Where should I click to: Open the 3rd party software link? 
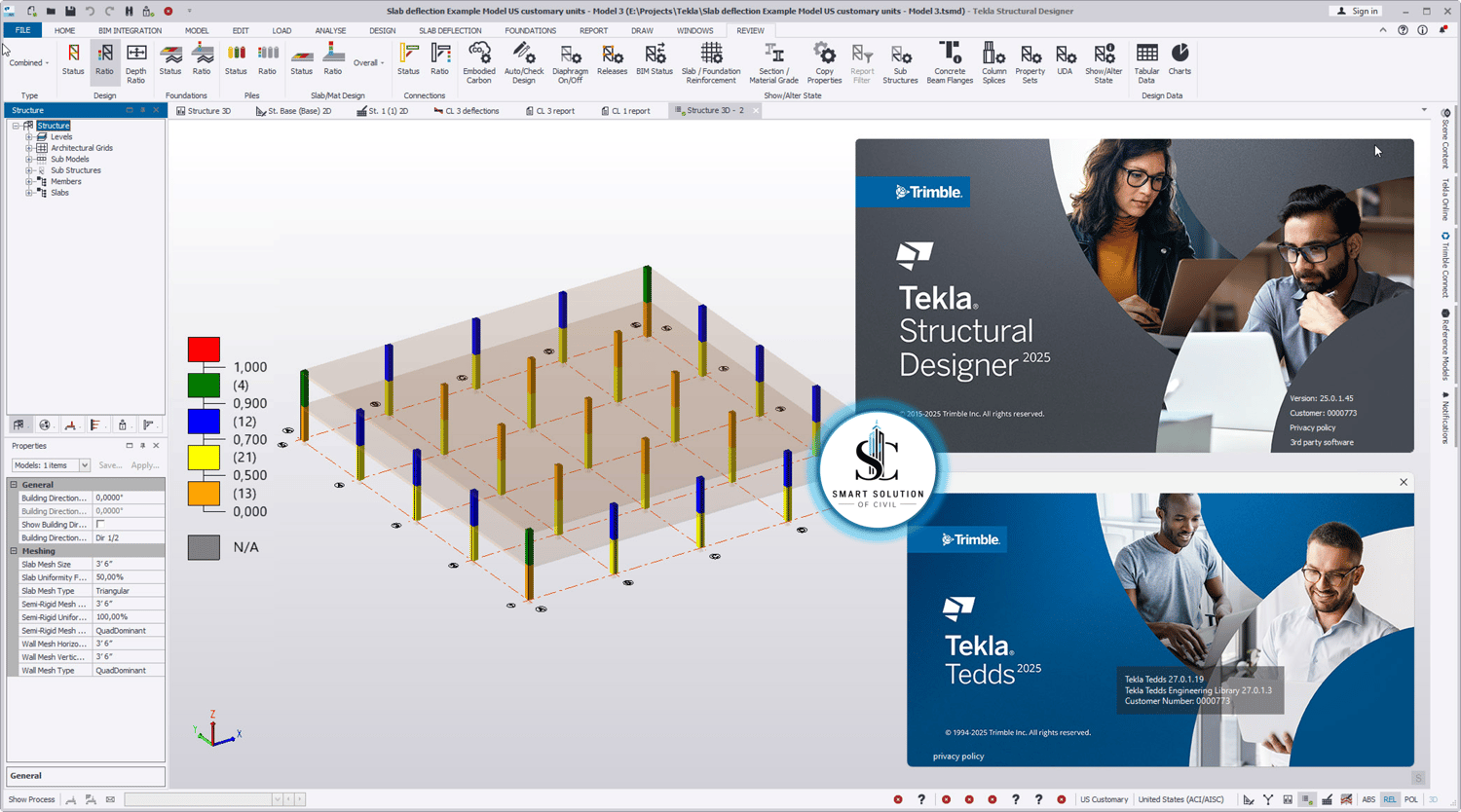pos(1322,442)
